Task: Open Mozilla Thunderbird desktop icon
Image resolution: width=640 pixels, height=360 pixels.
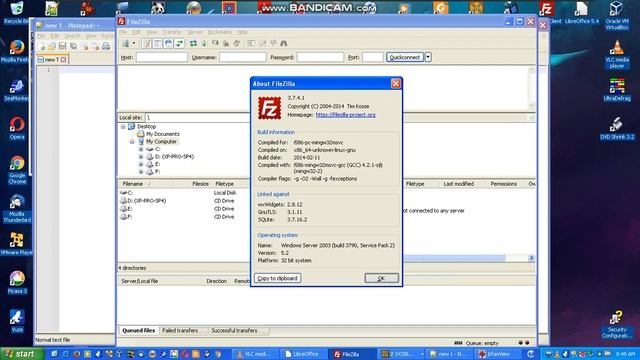Action: (17, 209)
